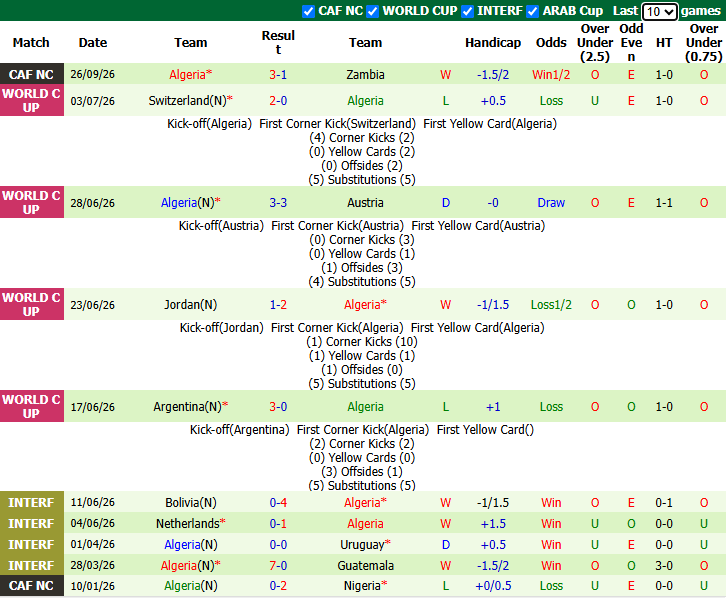Click the 0-1 result against Netherlands
Viewport: 726px width, 598px height.
pos(278,523)
